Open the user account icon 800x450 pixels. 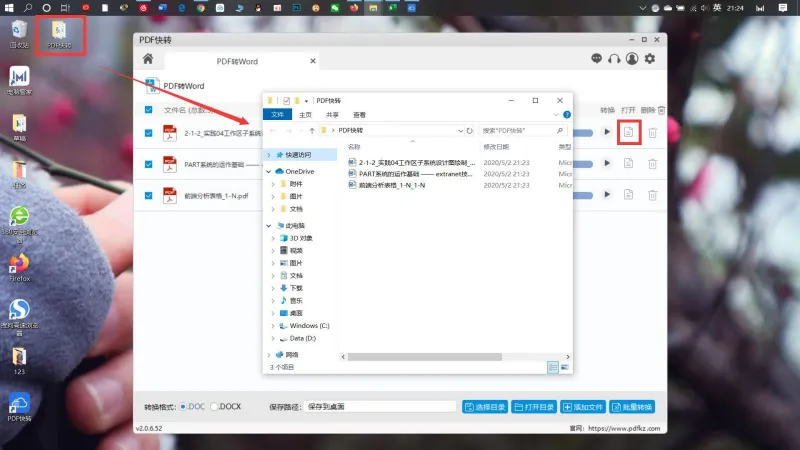coord(632,59)
